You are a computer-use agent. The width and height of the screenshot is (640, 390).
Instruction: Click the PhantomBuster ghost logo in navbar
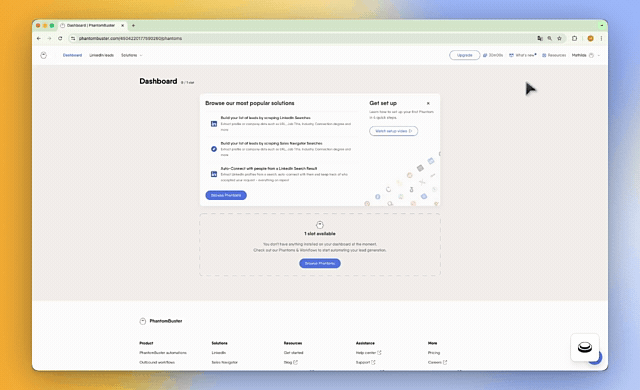[44, 55]
